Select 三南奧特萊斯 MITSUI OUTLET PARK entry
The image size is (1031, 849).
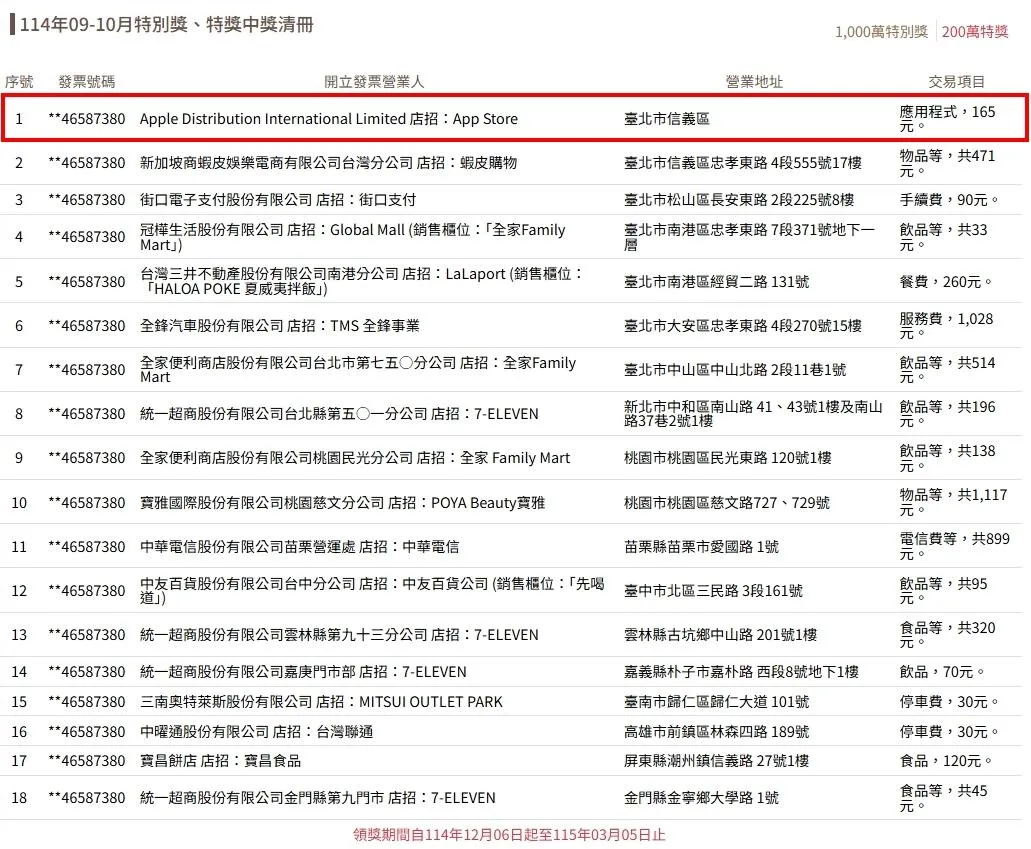click(x=321, y=702)
